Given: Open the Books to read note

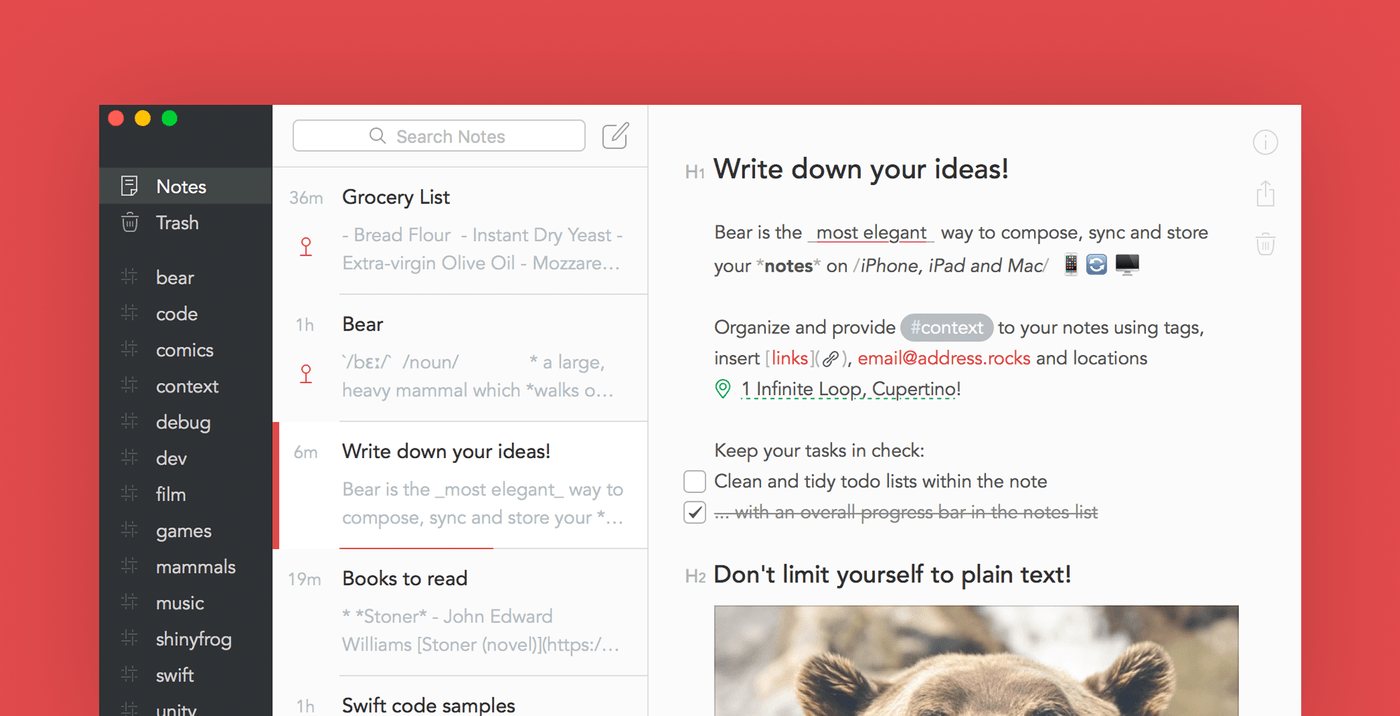Looking at the screenshot, I should tap(460, 612).
